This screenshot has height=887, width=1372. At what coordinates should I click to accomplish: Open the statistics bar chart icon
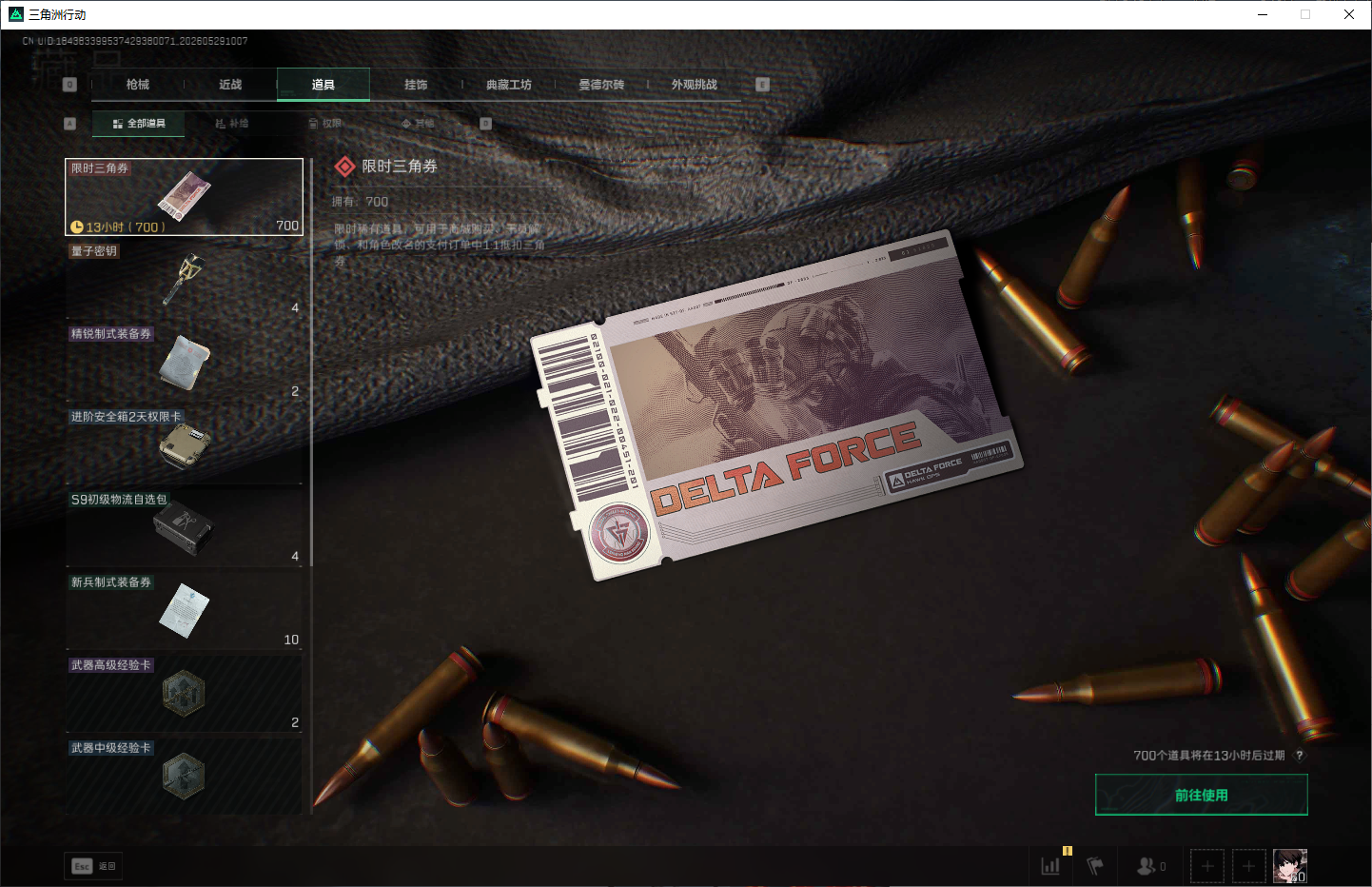(1050, 866)
